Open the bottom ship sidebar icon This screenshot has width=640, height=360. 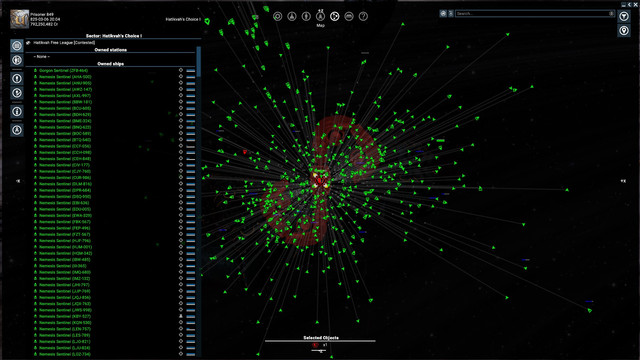pyautogui.click(x=17, y=130)
